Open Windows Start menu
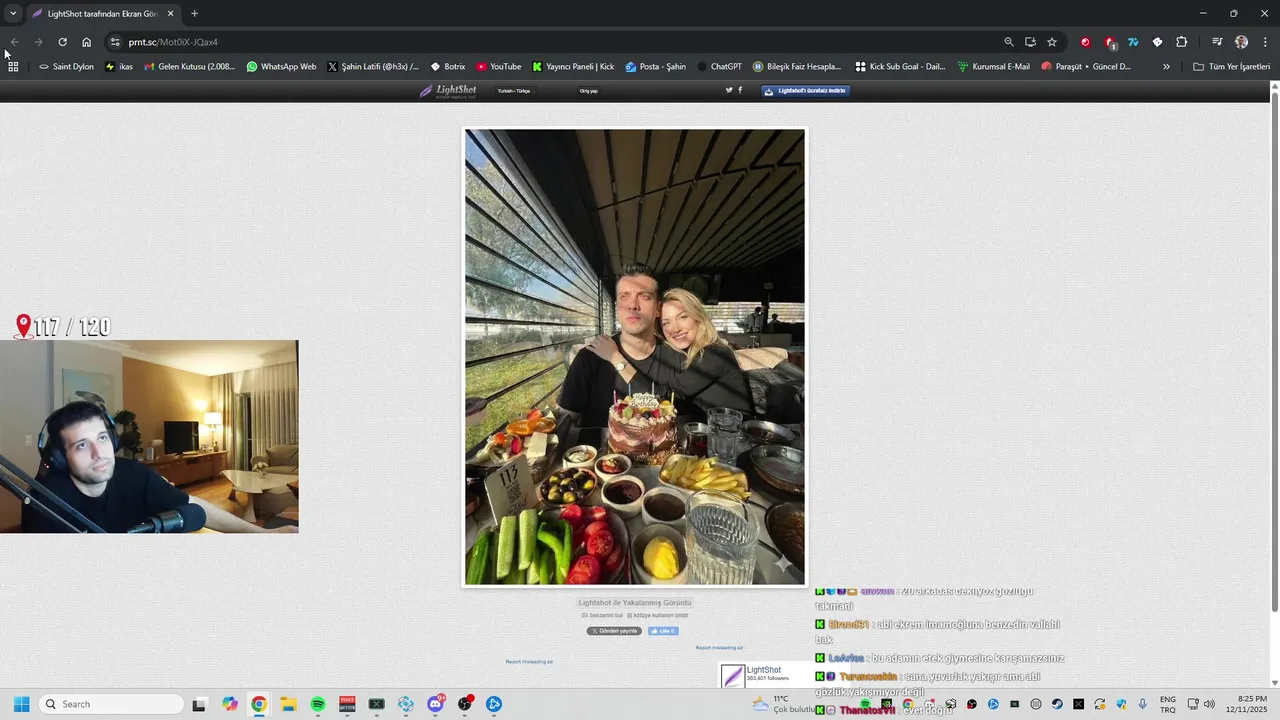Screen dimensions: 1280x720 point(21,704)
